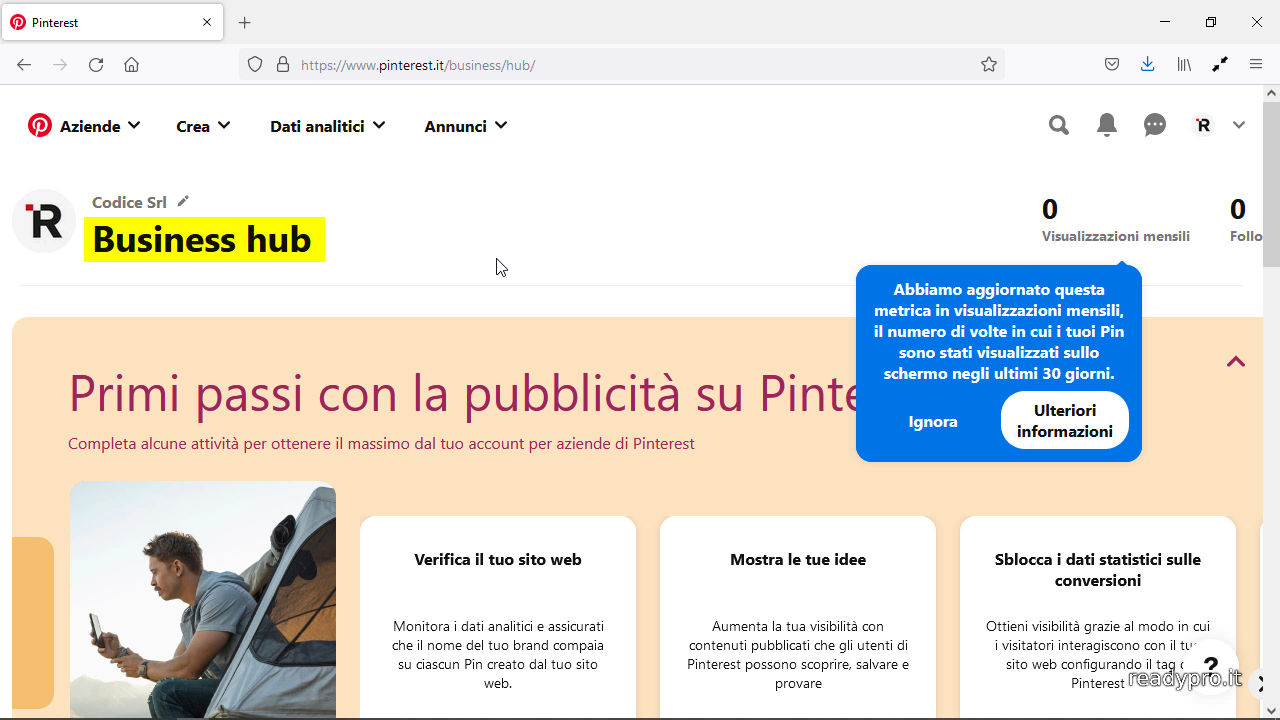
Task: Click the scrollbar up arrow
Action: coord(1271,93)
